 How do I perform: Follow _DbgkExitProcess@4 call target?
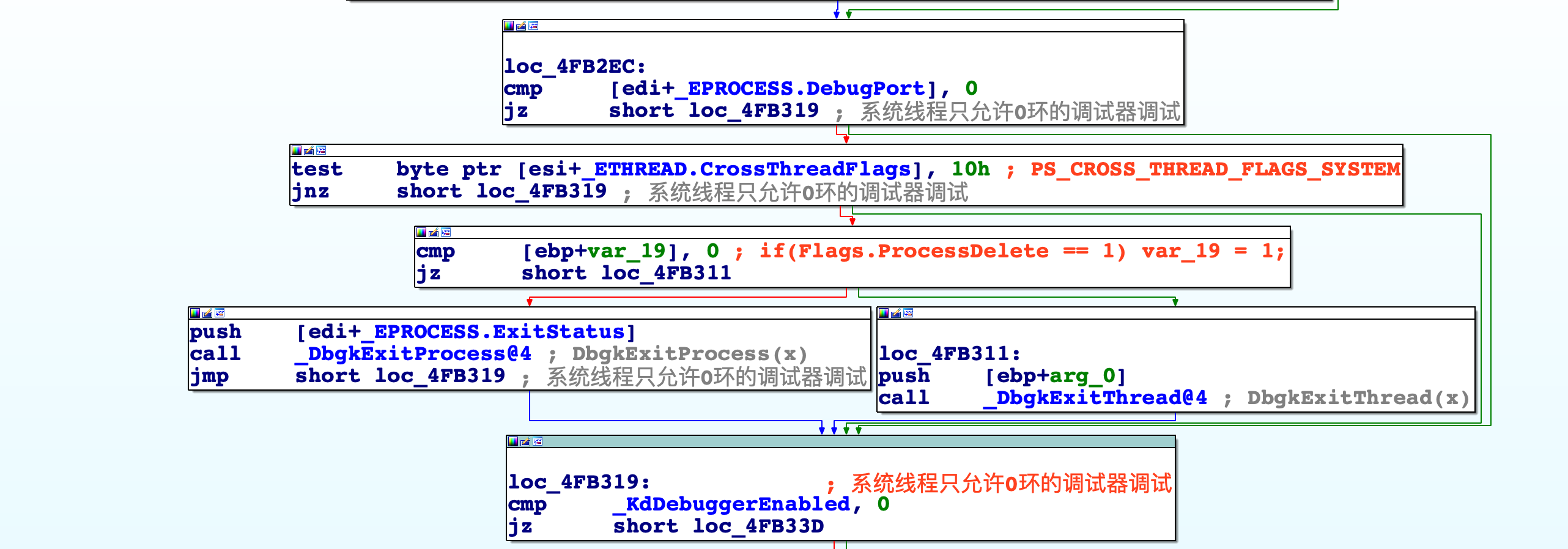pyautogui.click(x=413, y=354)
